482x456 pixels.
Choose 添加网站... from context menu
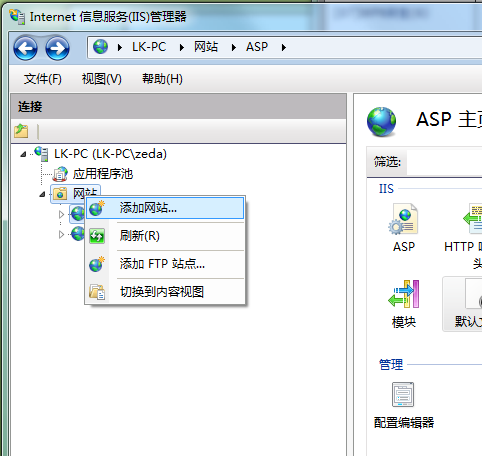(x=165, y=208)
